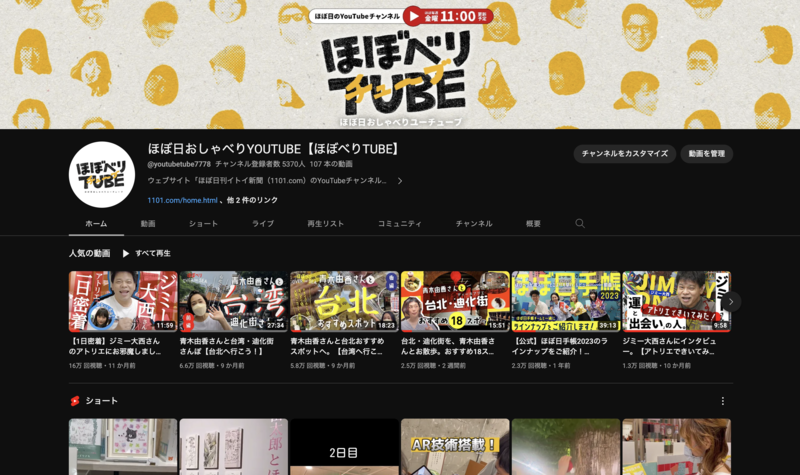Viewport: 800px width, 475px height.
Task: Open the ジミー大西 1日密着 video thumbnail
Action: (x=123, y=301)
